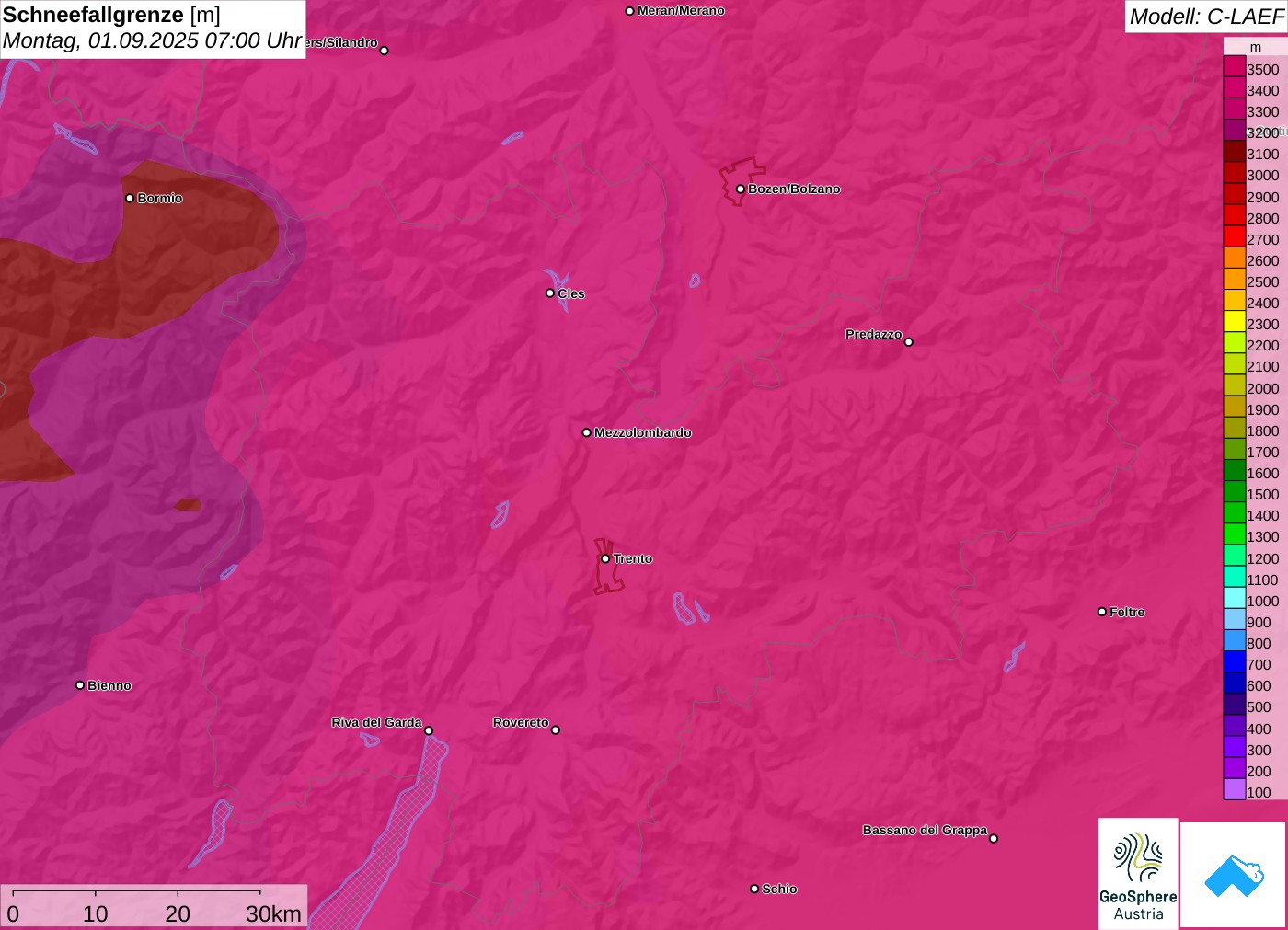Click the Schio town marker
1288x930 pixels.
(x=754, y=889)
